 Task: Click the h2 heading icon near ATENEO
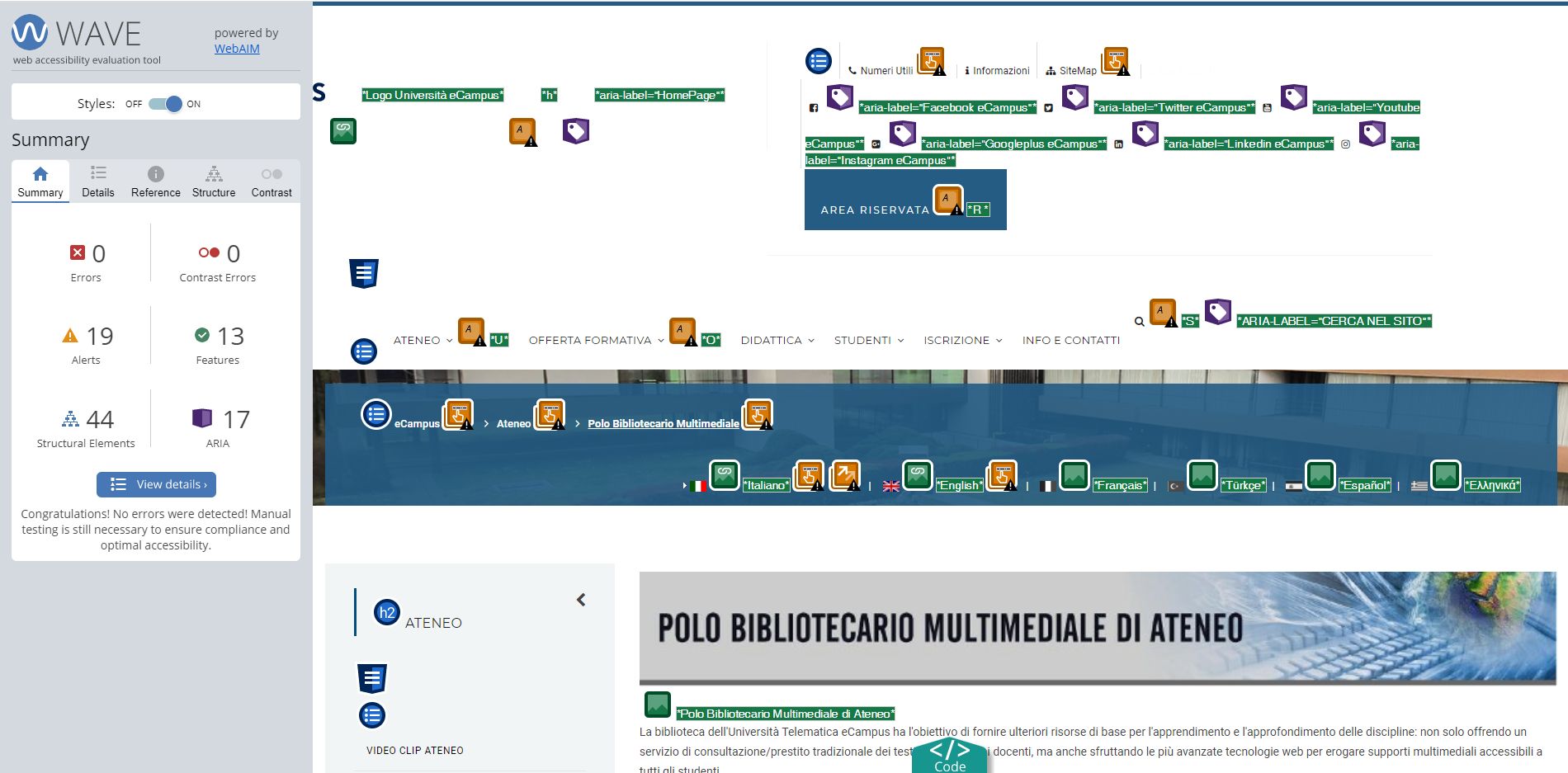click(x=387, y=612)
